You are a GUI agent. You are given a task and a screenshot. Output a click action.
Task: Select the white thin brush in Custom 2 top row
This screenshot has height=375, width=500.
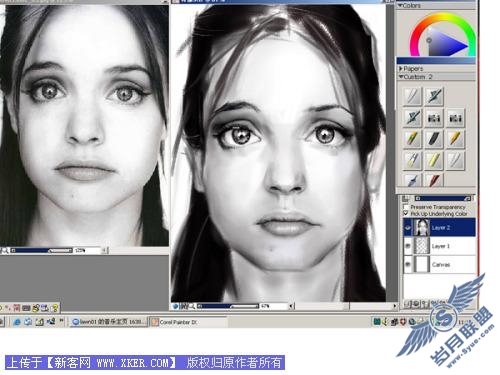[413, 97]
